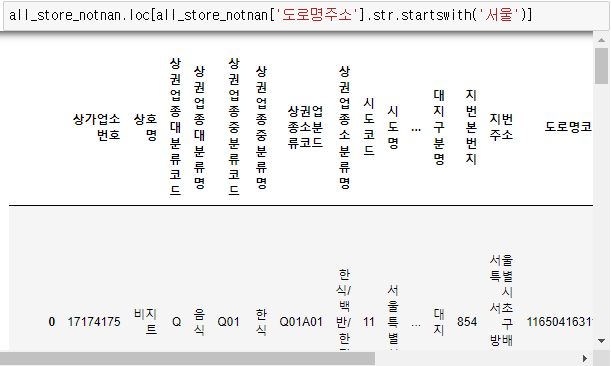Click the 도로명코드 cell starting '116504163'

pos(560,322)
